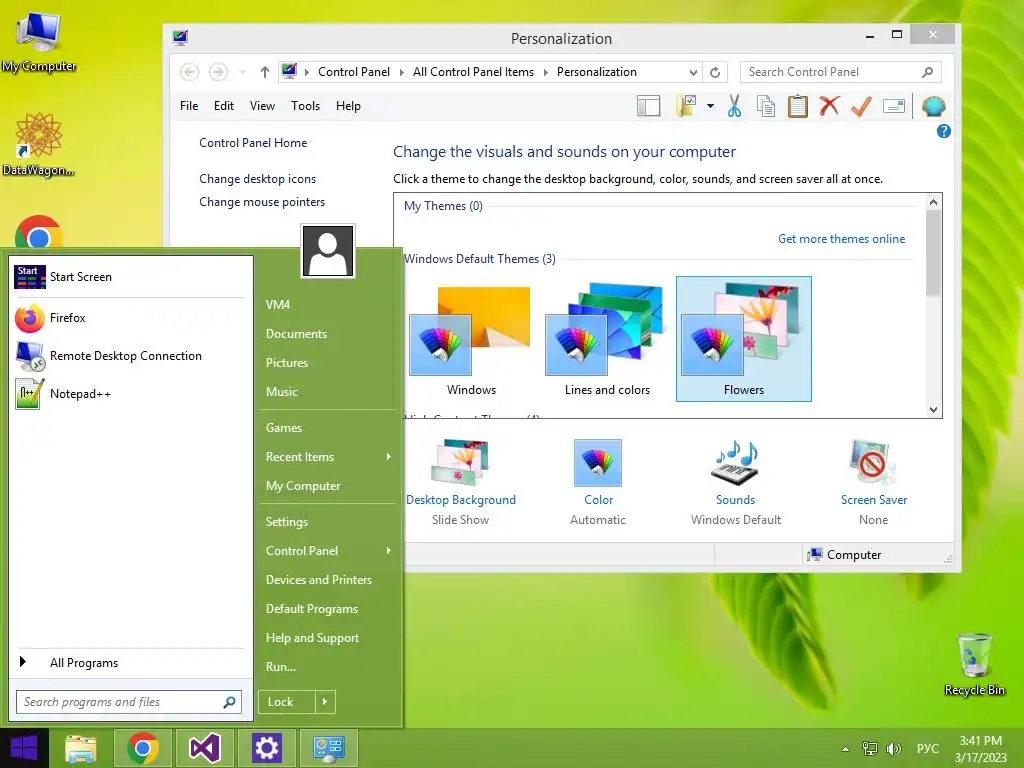This screenshot has height=768, width=1024.
Task: Open Documents in start menu
Action: (296, 334)
